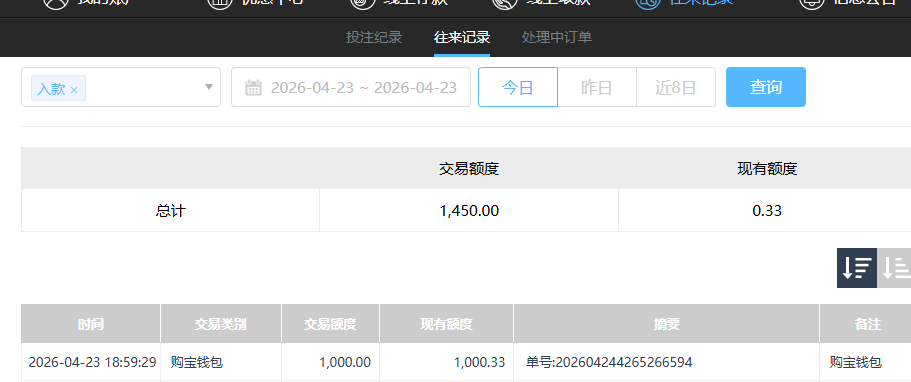Viewport: 911px width, 382px height.
Task: Click the 入款 tag label
Action: pos(51,89)
